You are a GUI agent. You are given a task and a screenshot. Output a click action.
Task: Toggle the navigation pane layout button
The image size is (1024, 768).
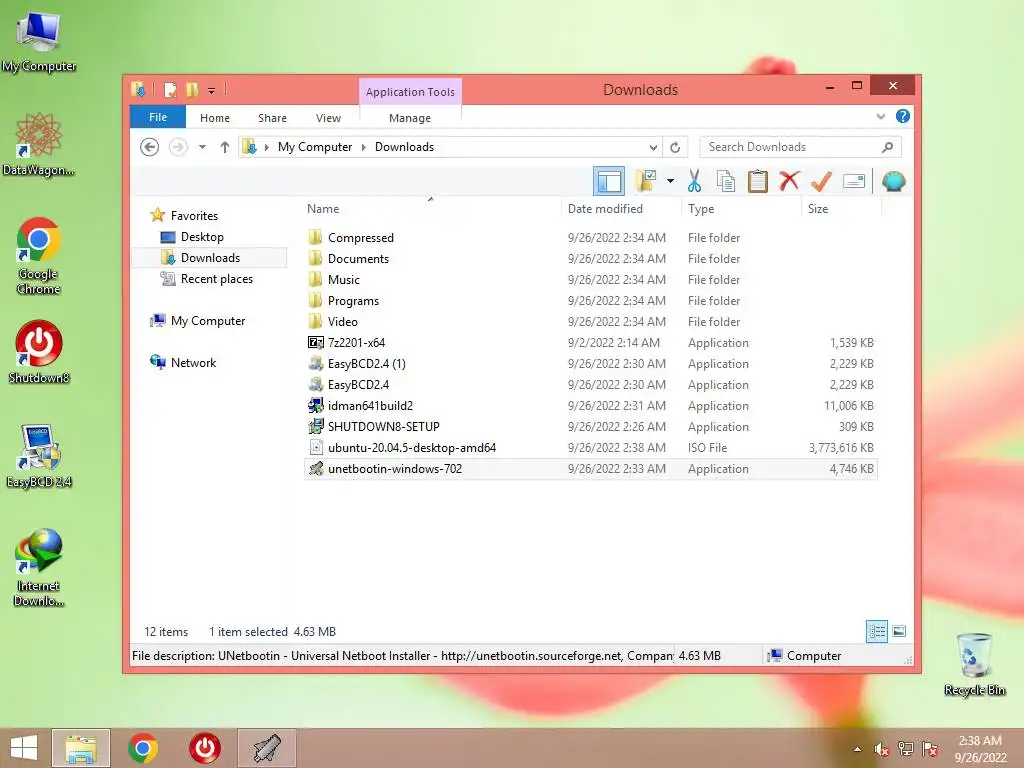(x=609, y=181)
